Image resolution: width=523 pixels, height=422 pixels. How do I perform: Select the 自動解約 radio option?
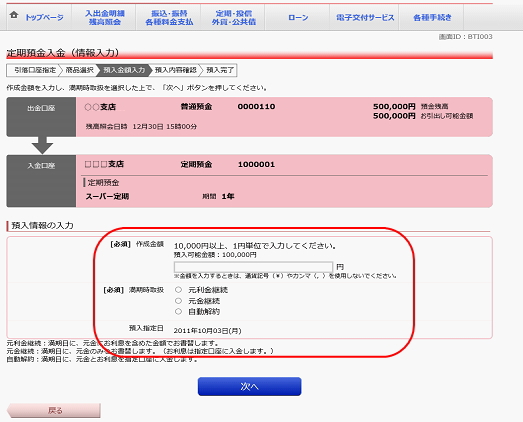click(x=178, y=311)
